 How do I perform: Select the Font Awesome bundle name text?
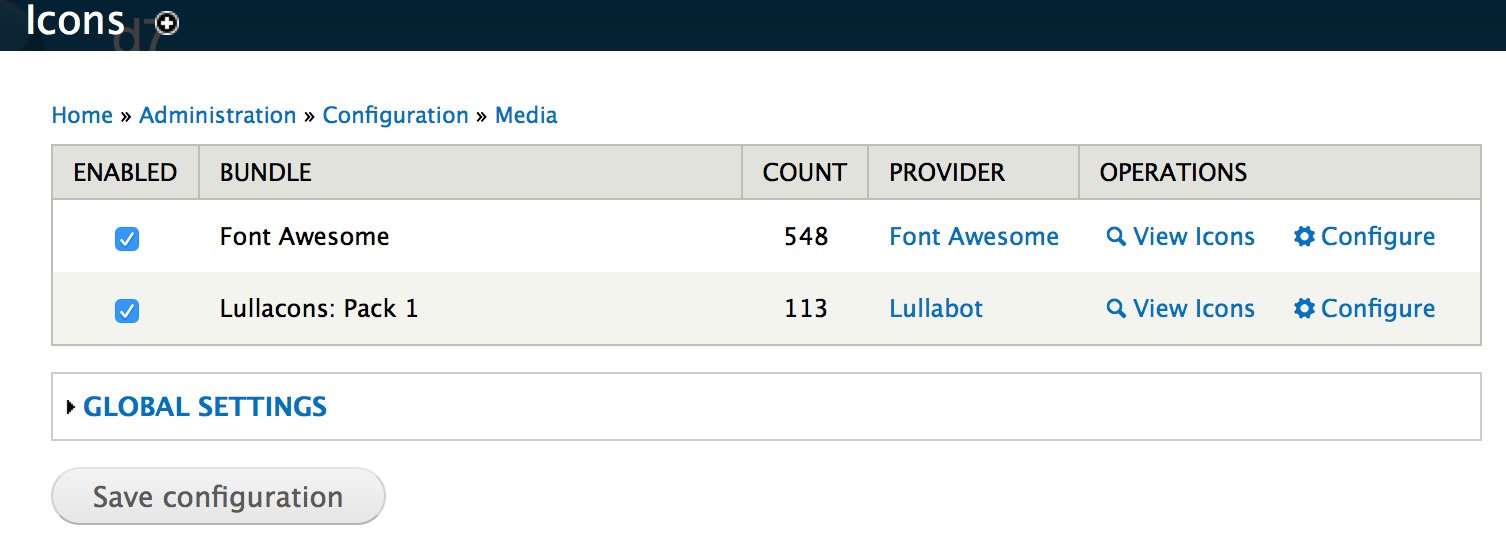(305, 237)
